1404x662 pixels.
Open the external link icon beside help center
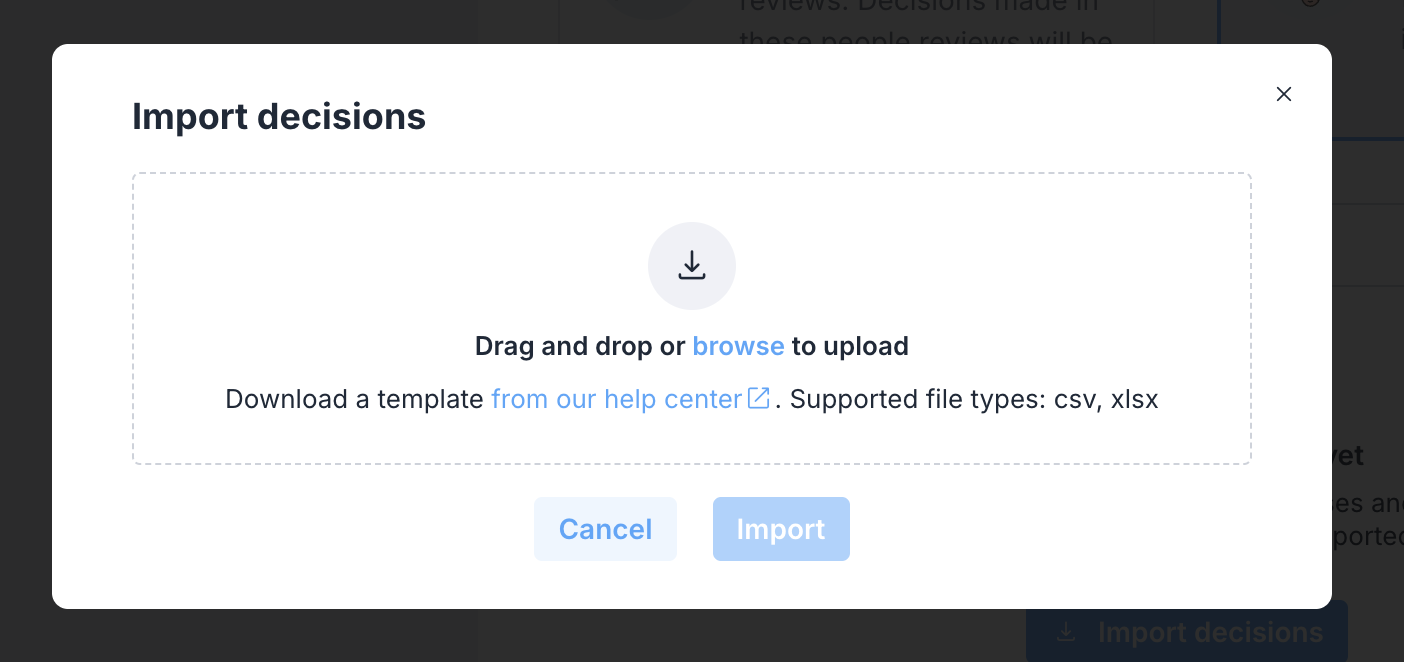click(x=759, y=398)
